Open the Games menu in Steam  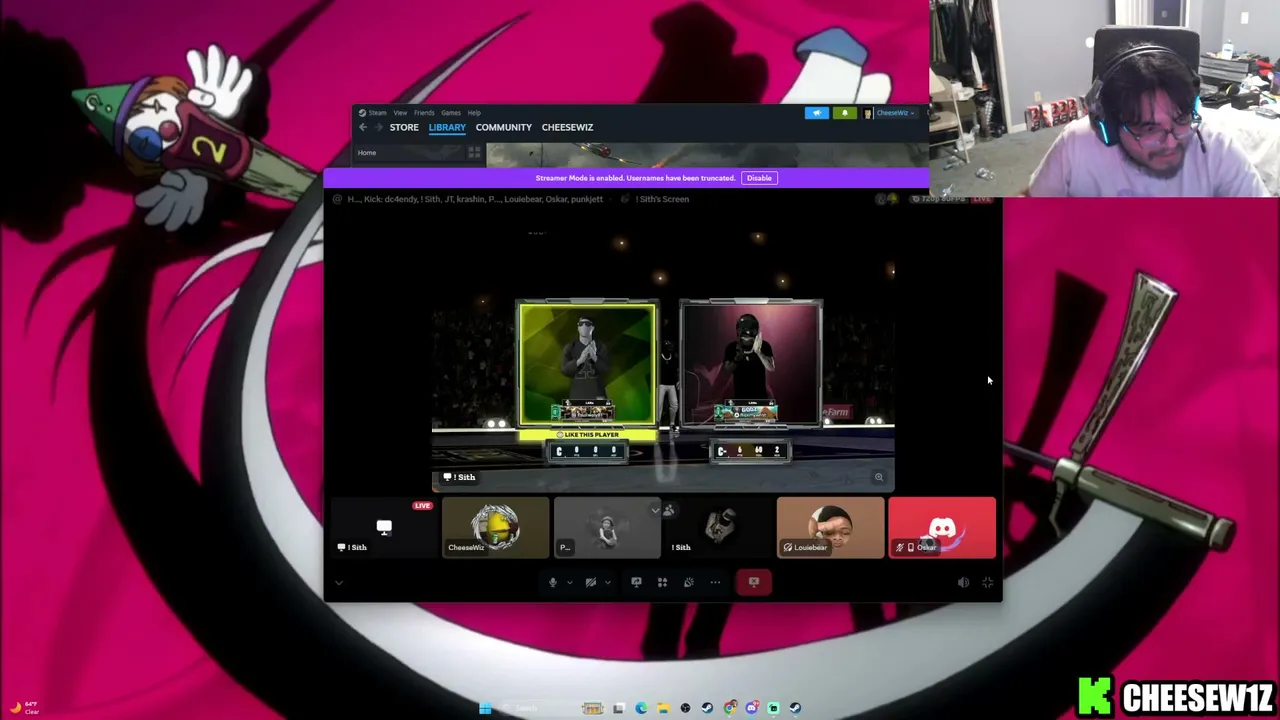(451, 113)
